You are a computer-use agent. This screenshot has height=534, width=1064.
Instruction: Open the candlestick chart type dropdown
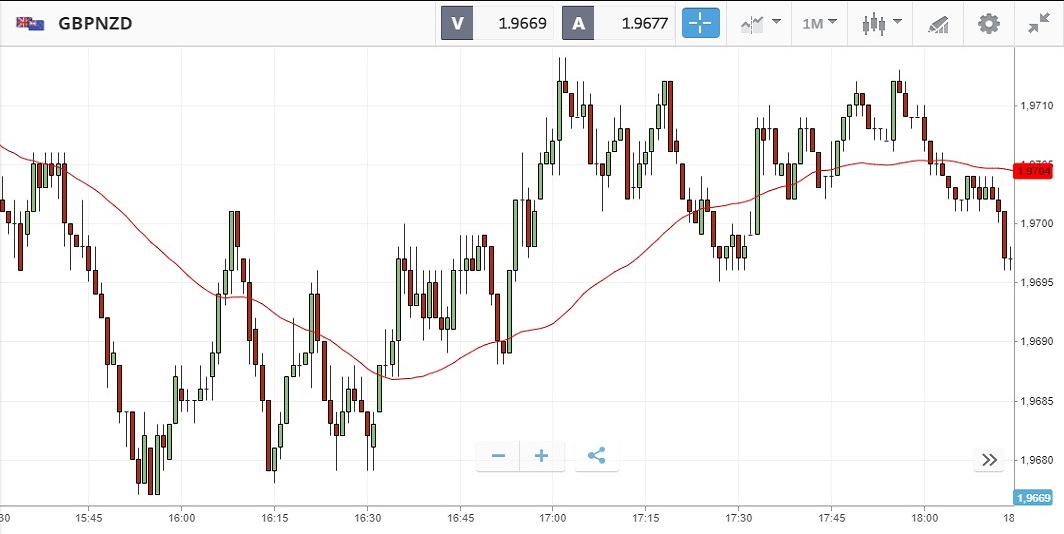tap(882, 23)
